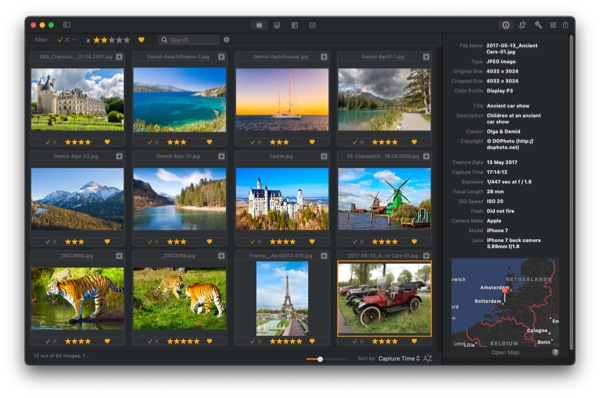Switch to single image viewer mode
This screenshot has height=398, width=600.
click(x=277, y=25)
